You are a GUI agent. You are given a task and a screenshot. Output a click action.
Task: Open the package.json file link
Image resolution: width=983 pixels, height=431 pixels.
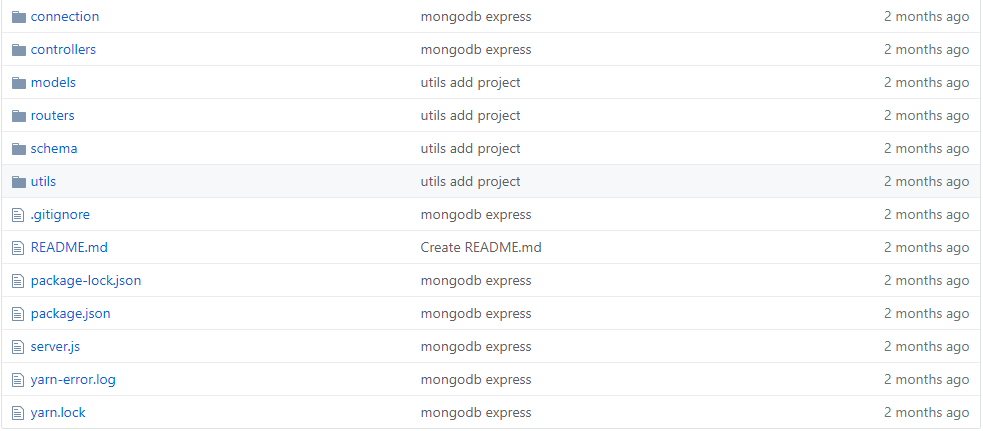coord(70,314)
